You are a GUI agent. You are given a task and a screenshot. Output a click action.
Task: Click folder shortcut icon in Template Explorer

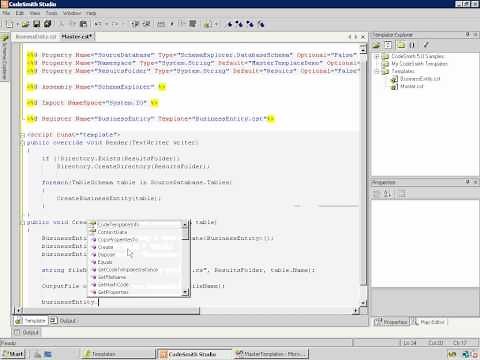(401, 45)
